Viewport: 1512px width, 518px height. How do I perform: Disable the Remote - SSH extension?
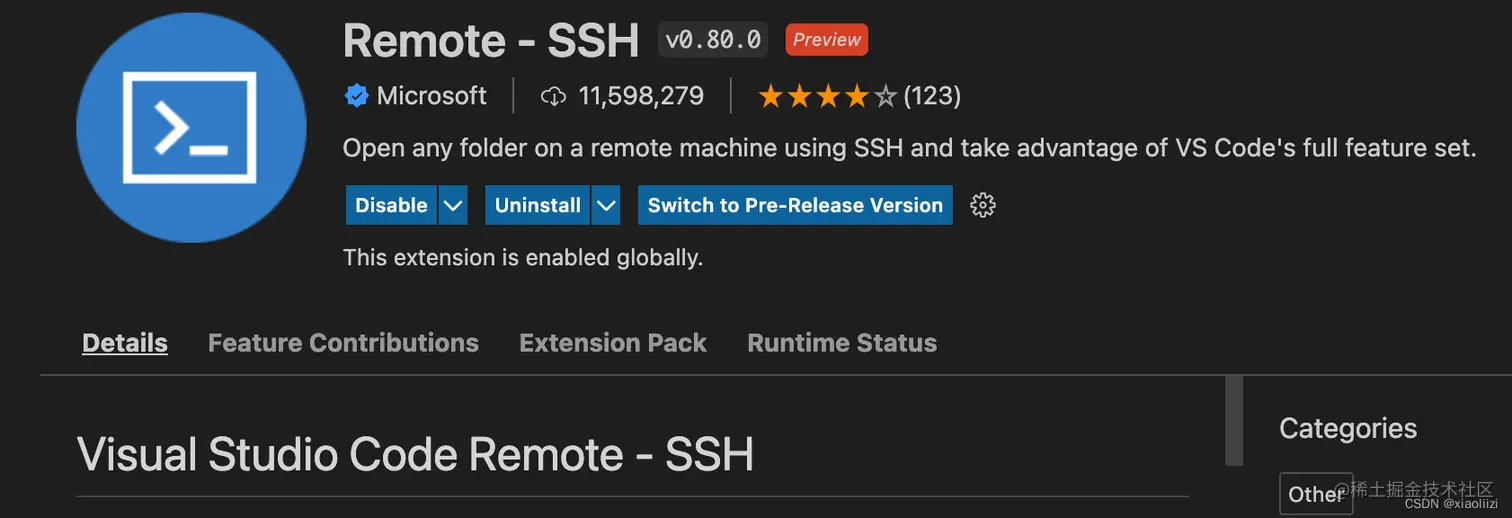pos(391,205)
